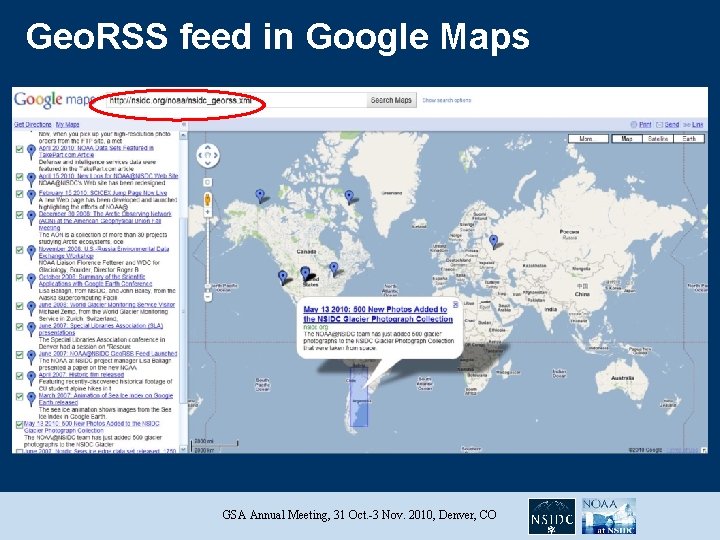Switch to the Map view tab

[x=627, y=139]
